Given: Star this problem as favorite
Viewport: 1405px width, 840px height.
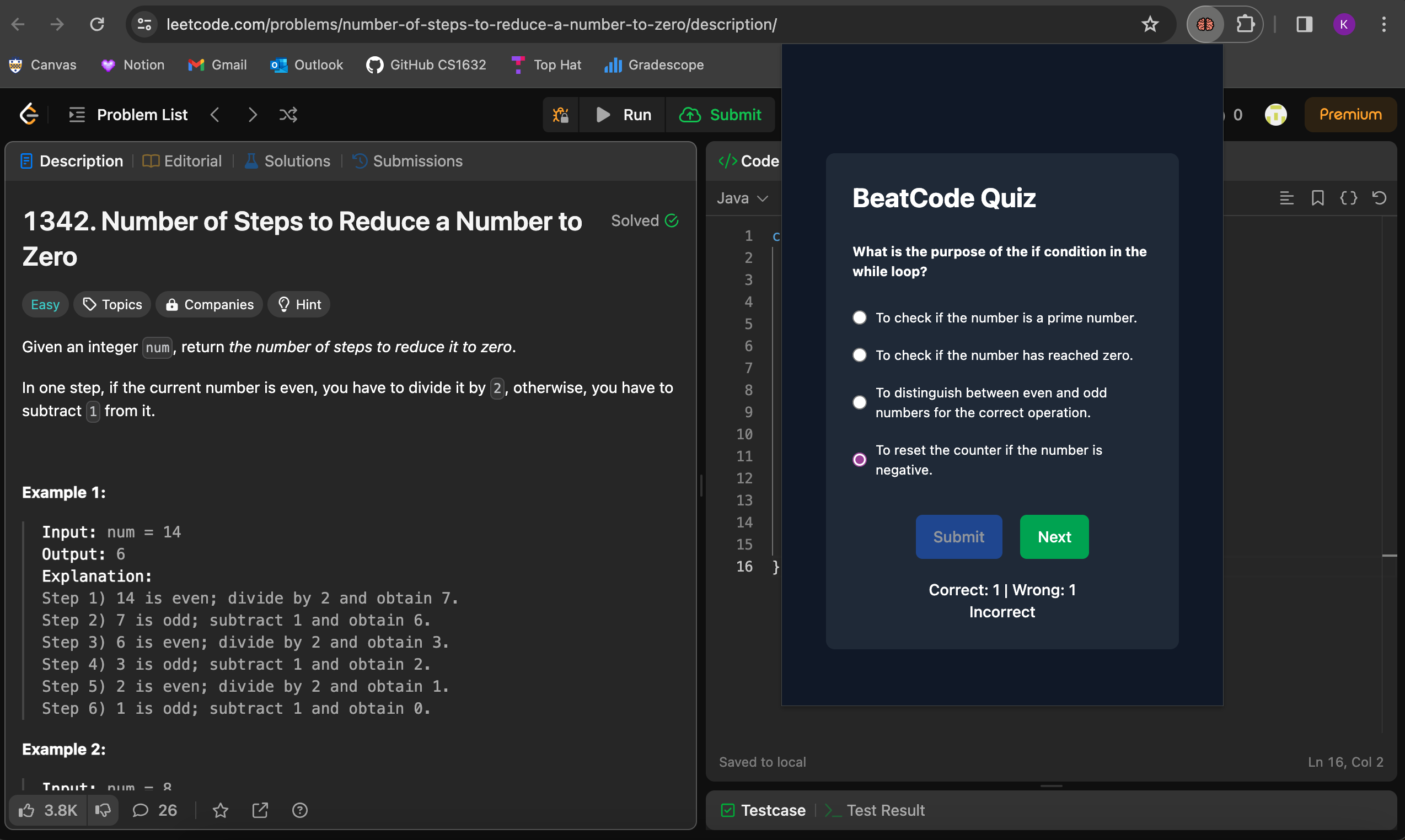Looking at the screenshot, I should click(x=221, y=811).
